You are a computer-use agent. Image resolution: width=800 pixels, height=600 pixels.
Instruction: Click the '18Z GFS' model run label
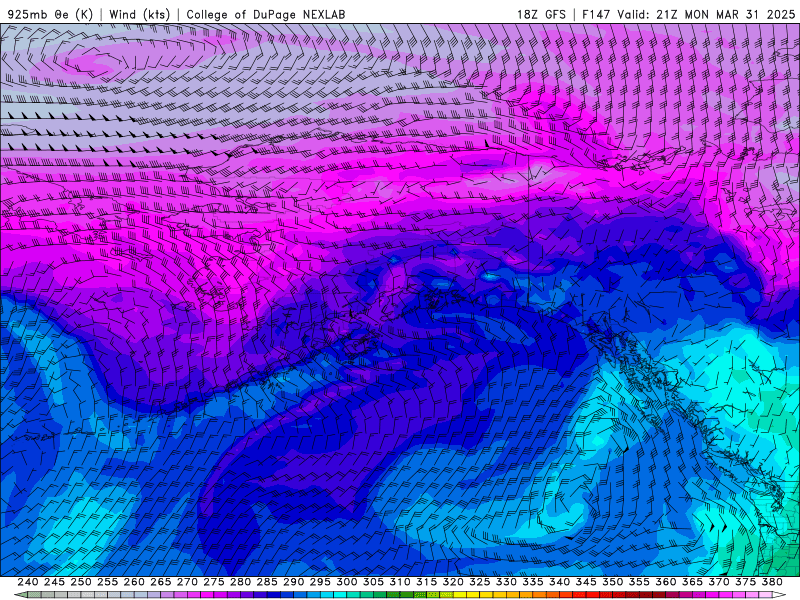pyautogui.click(x=541, y=14)
